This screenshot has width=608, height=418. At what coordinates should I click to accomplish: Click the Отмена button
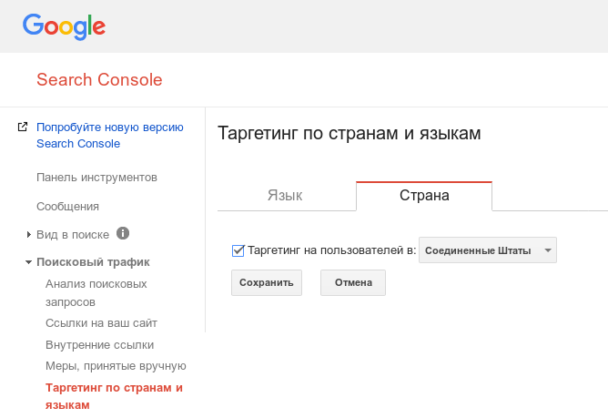(x=353, y=283)
